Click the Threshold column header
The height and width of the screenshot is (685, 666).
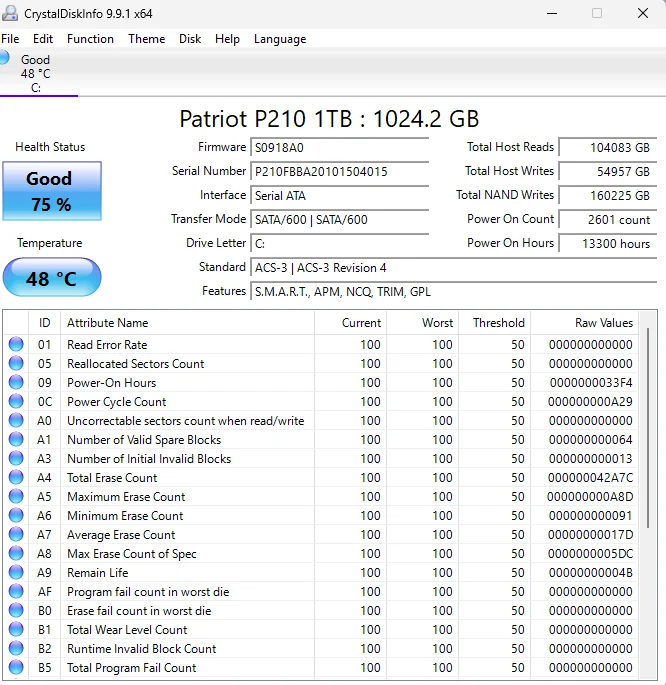495,323
